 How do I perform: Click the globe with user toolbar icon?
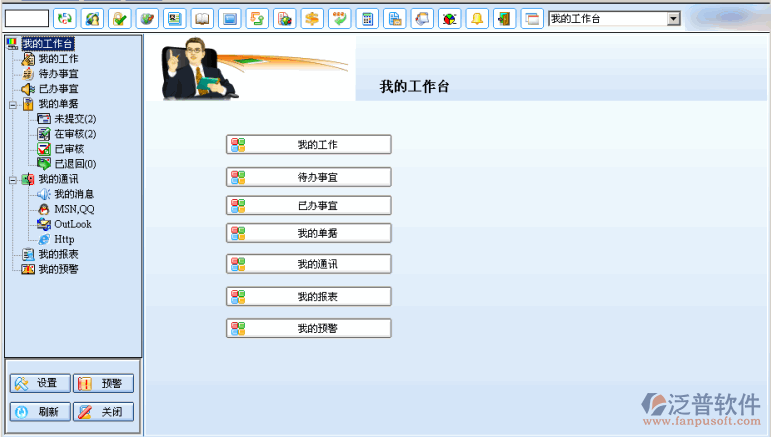point(92,19)
